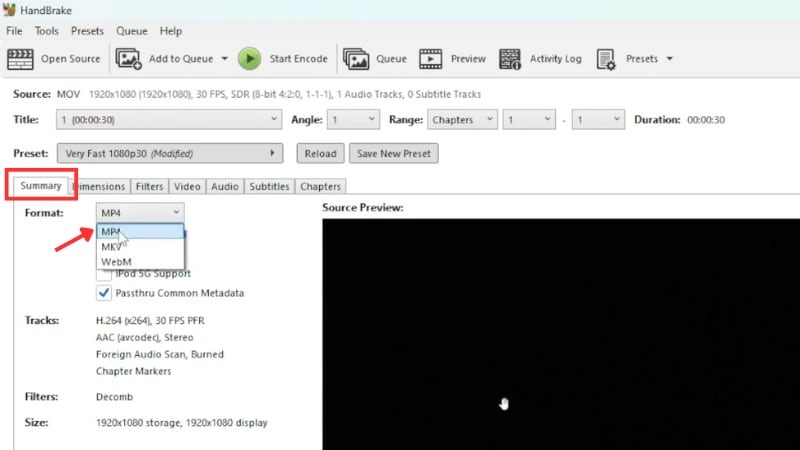This screenshot has width=800, height=450.
Task: Click the Source MOV info text
Action: 269,94
